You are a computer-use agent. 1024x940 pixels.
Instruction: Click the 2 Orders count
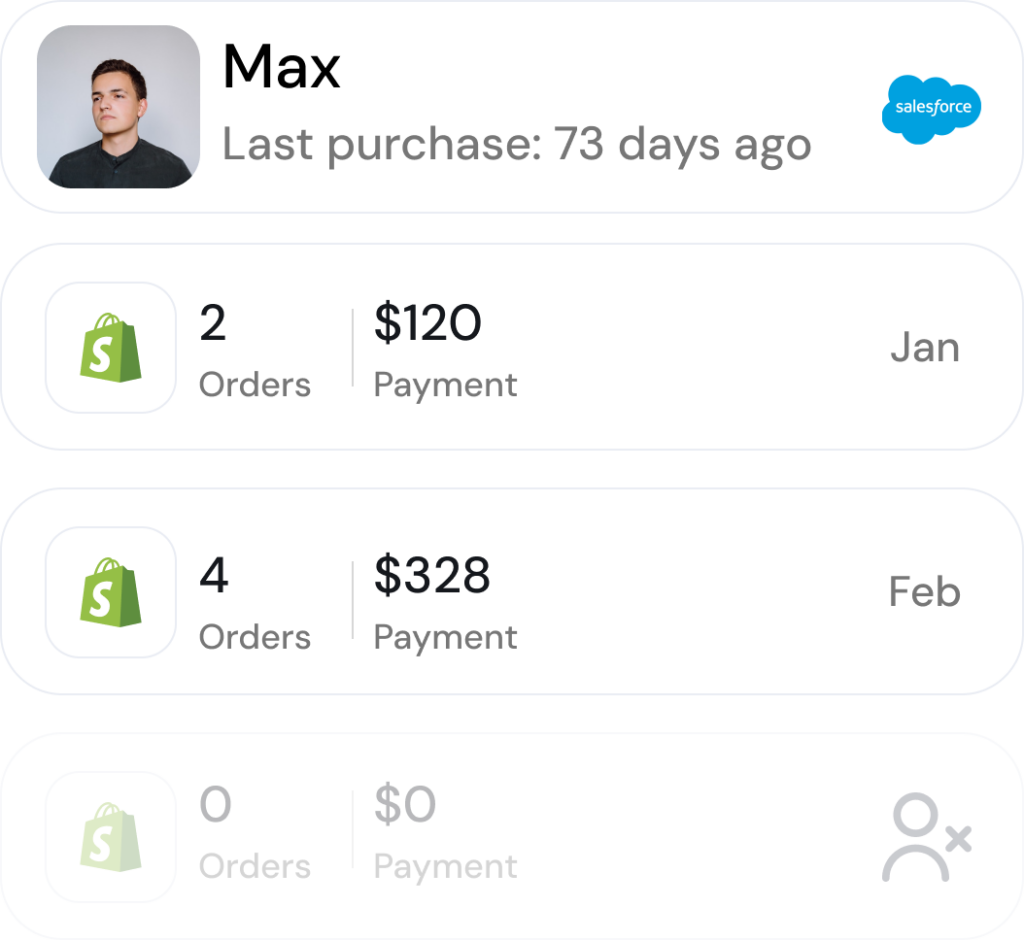tap(213, 323)
